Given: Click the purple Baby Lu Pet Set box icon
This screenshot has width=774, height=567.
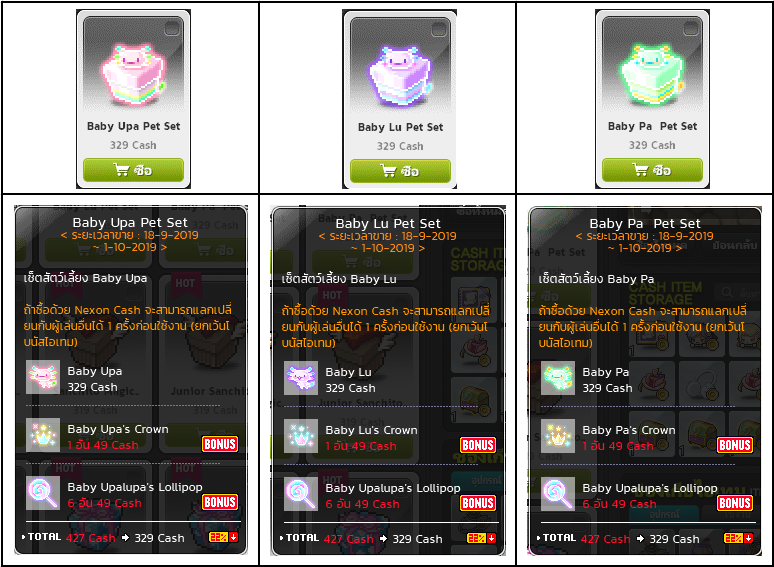Looking at the screenshot, I should 400,76.
